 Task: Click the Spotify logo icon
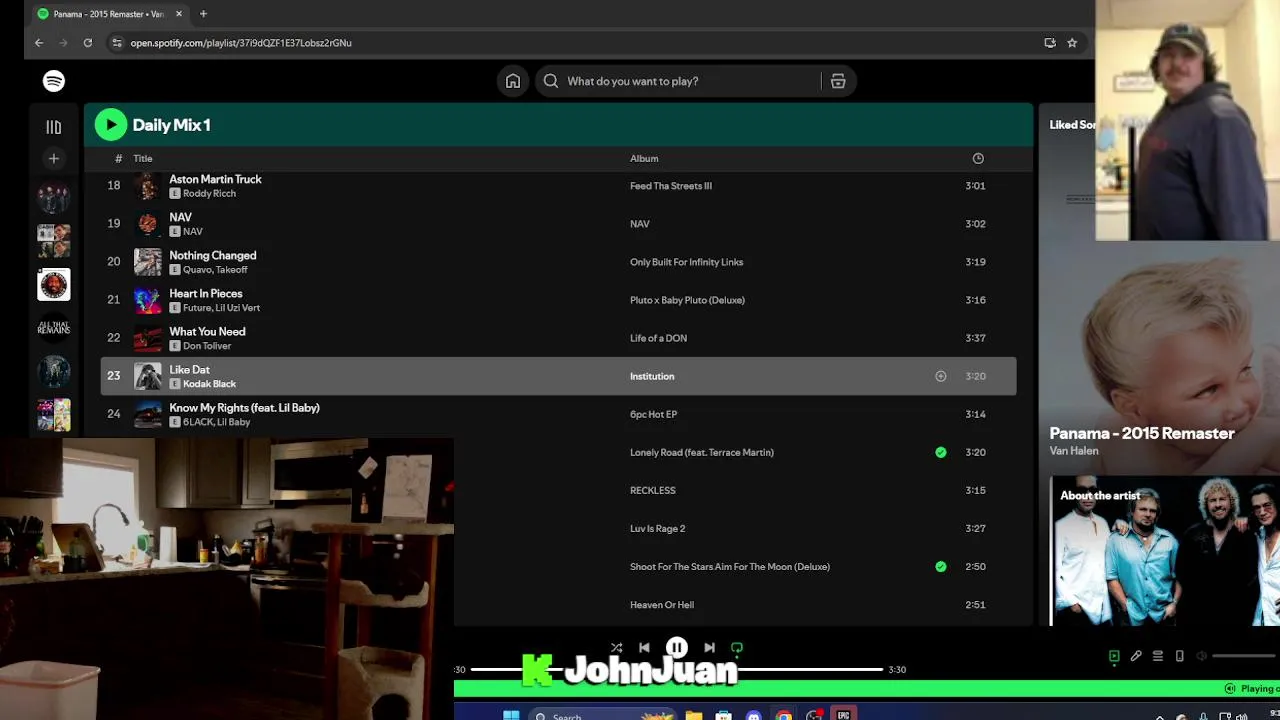(x=54, y=81)
